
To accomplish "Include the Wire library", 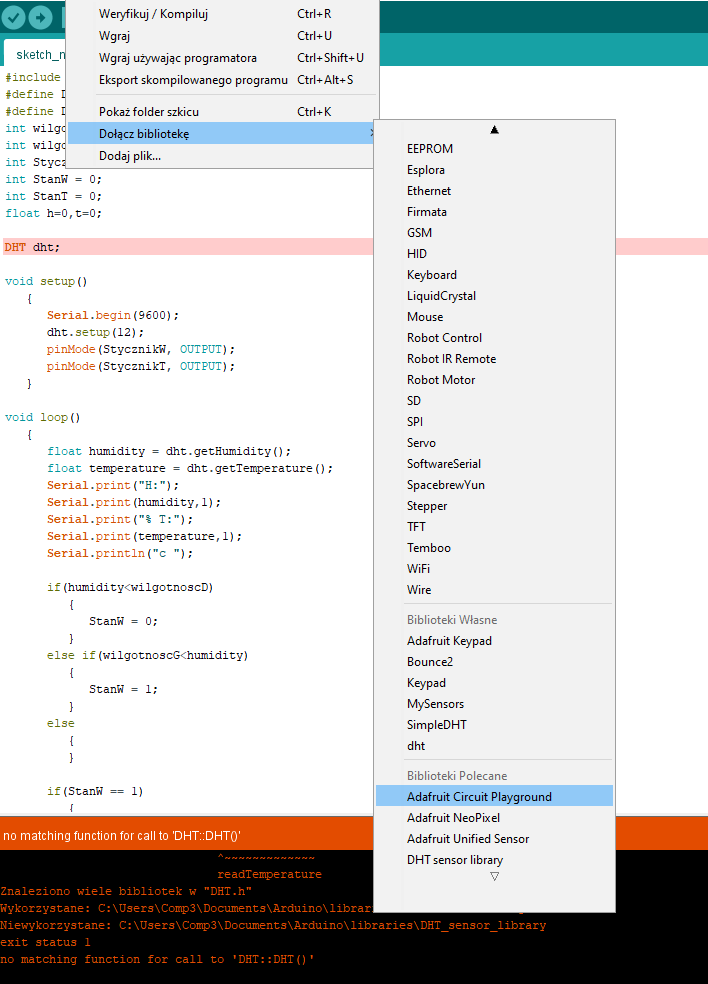I will coord(494,590).
